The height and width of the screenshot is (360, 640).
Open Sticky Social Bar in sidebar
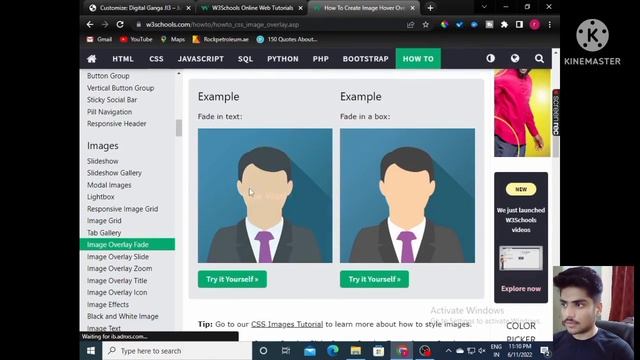[x=112, y=100]
